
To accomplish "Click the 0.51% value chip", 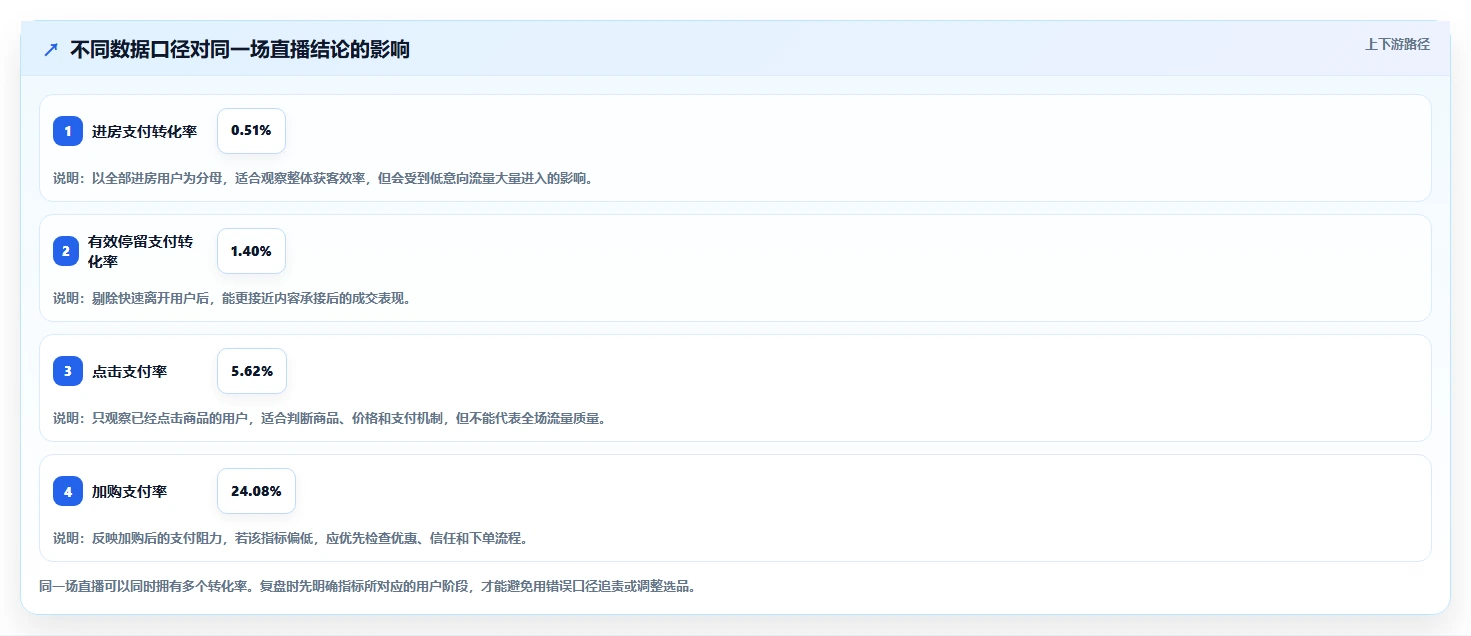I will click(251, 131).
